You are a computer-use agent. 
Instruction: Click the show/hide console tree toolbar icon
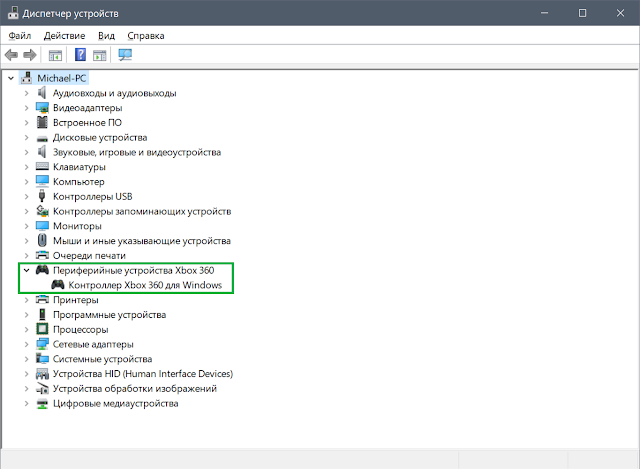click(55, 55)
